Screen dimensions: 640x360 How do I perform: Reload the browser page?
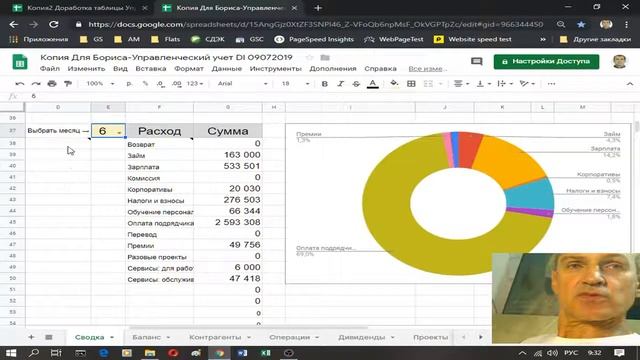[53, 24]
